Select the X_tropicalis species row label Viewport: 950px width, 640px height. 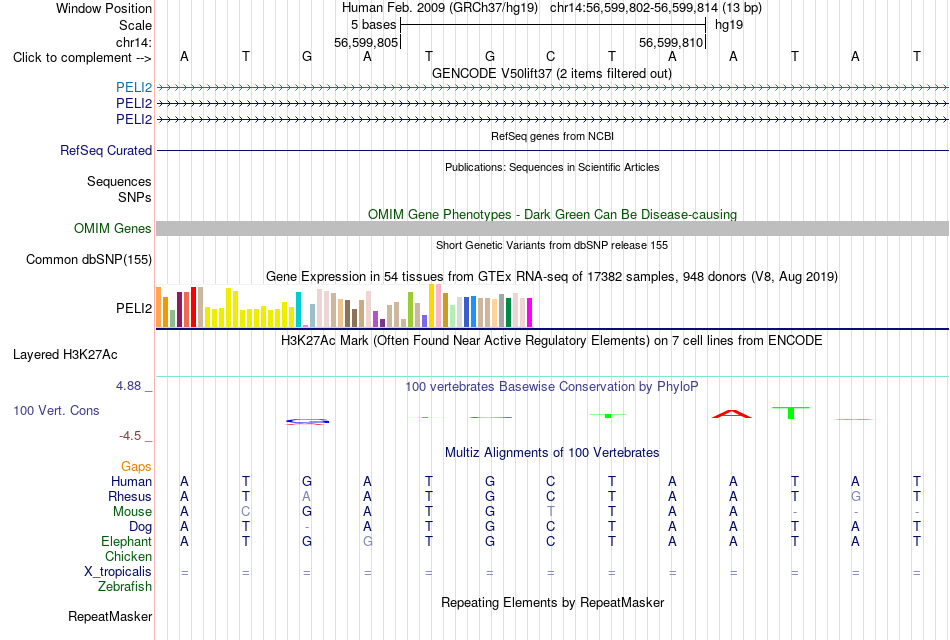[x=118, y=572]
